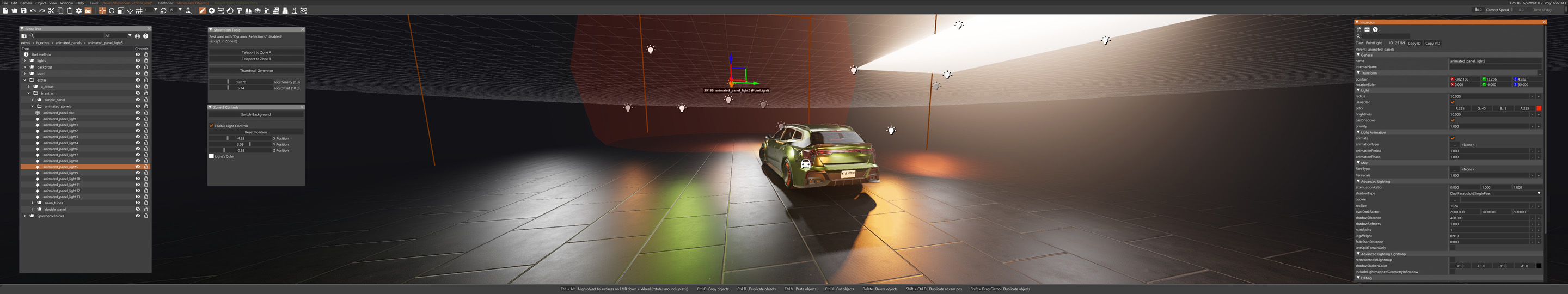Click the Undo arrow icon
This screenshot has height=294, width=1568.
tap(33, 10)
